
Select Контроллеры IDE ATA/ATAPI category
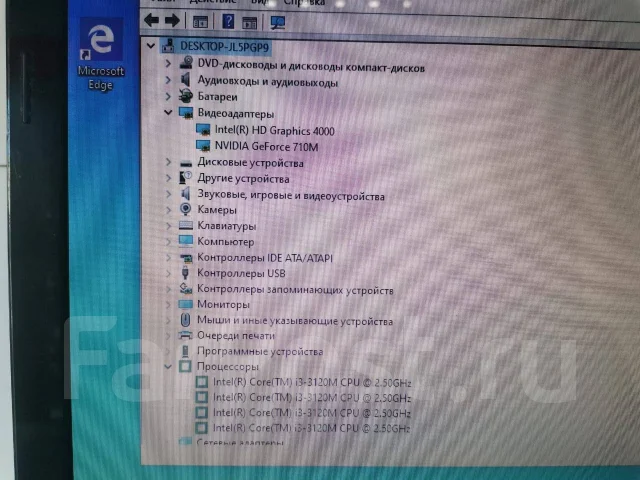point(265,258)
